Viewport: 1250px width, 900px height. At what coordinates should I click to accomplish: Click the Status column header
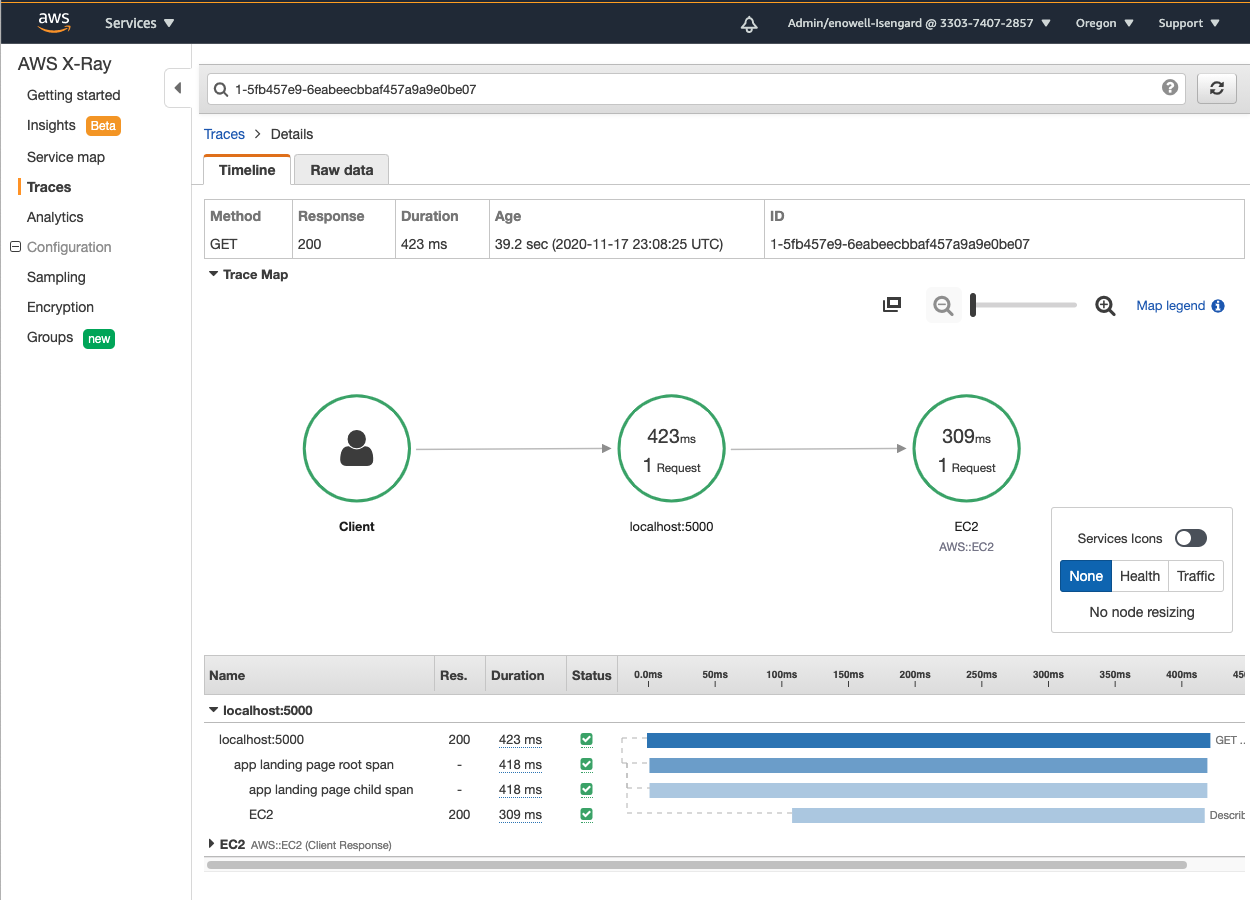tap(592, 675)
